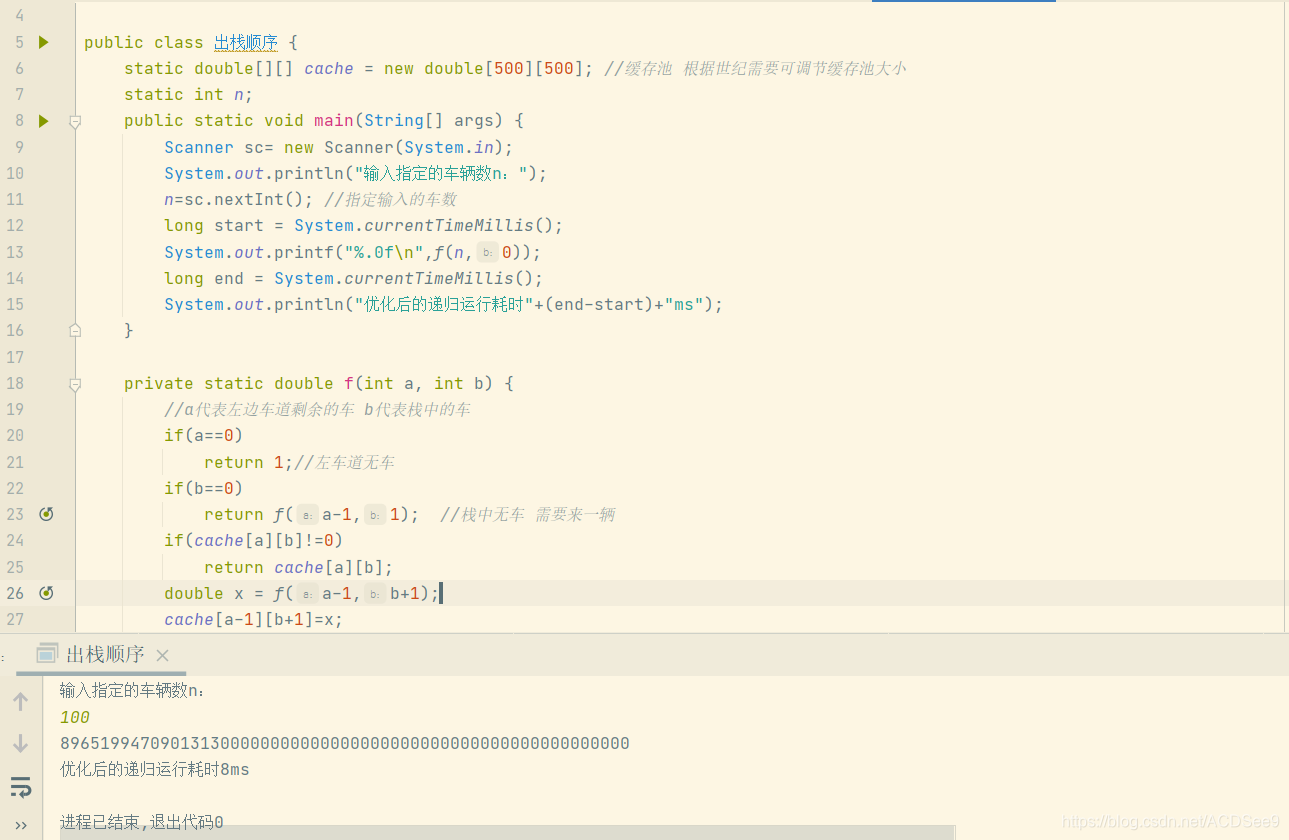Click the cache field declaration on line 6
The image size is (1289, 840).
tap(329, 68)
